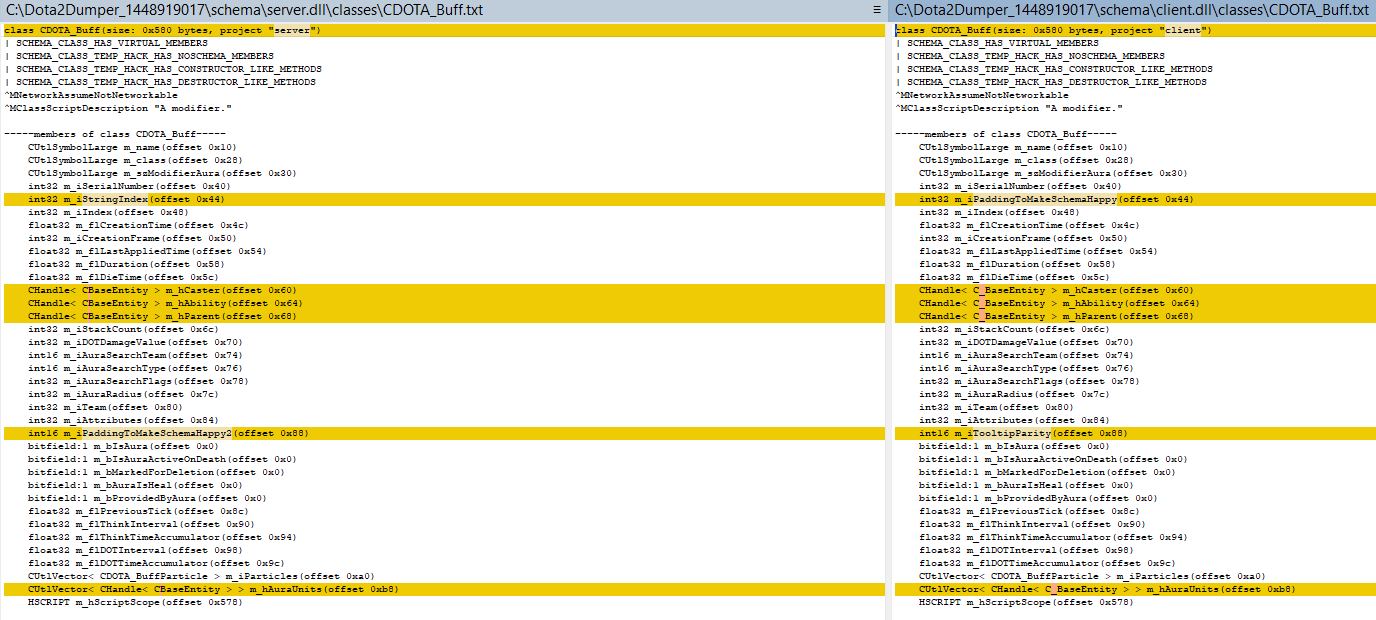Select float32 m_flCreationTime line in client.dll pane
This screenshot has width=1376, height=620.
pos(1029,225)
